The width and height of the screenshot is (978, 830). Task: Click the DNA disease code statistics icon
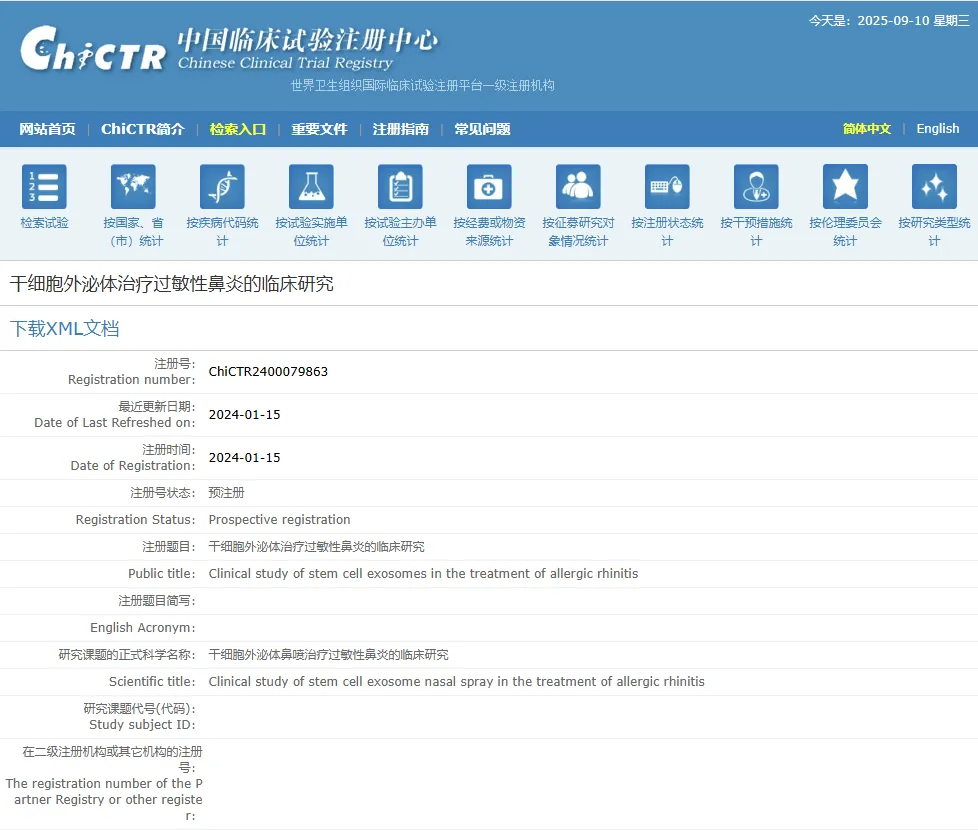pyautogui.click(x=222, y=187)
